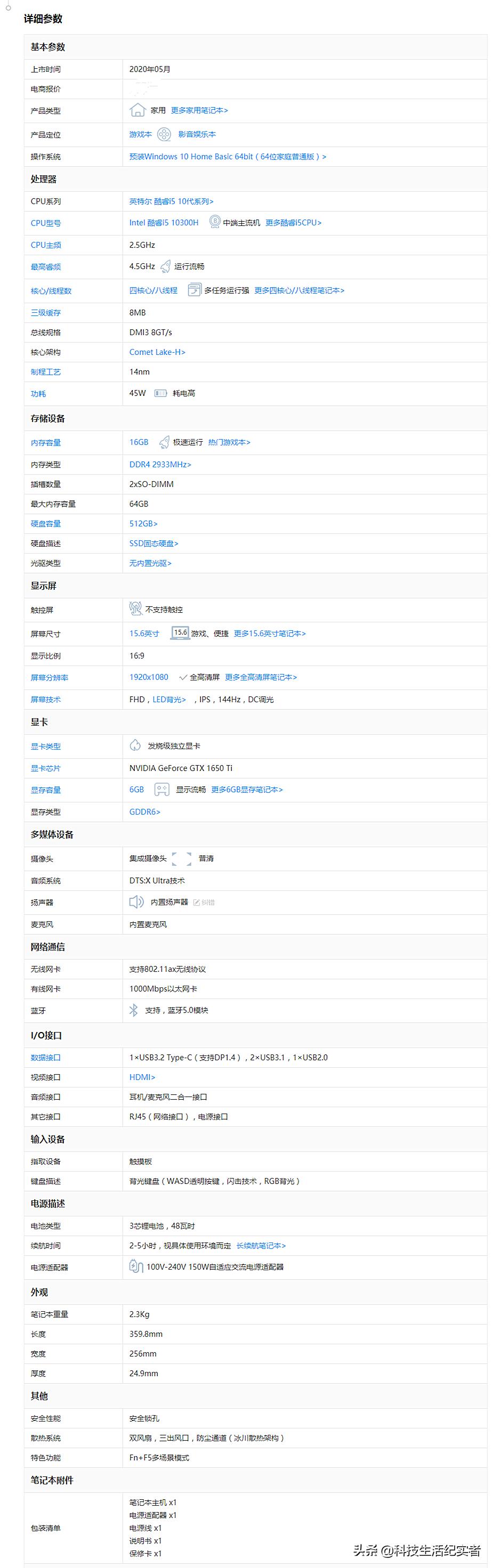The width and height of the screenshot is (492, 1568).
Task: Click the 15.6 laptop screen icon
Action: (x=180, y=633)
